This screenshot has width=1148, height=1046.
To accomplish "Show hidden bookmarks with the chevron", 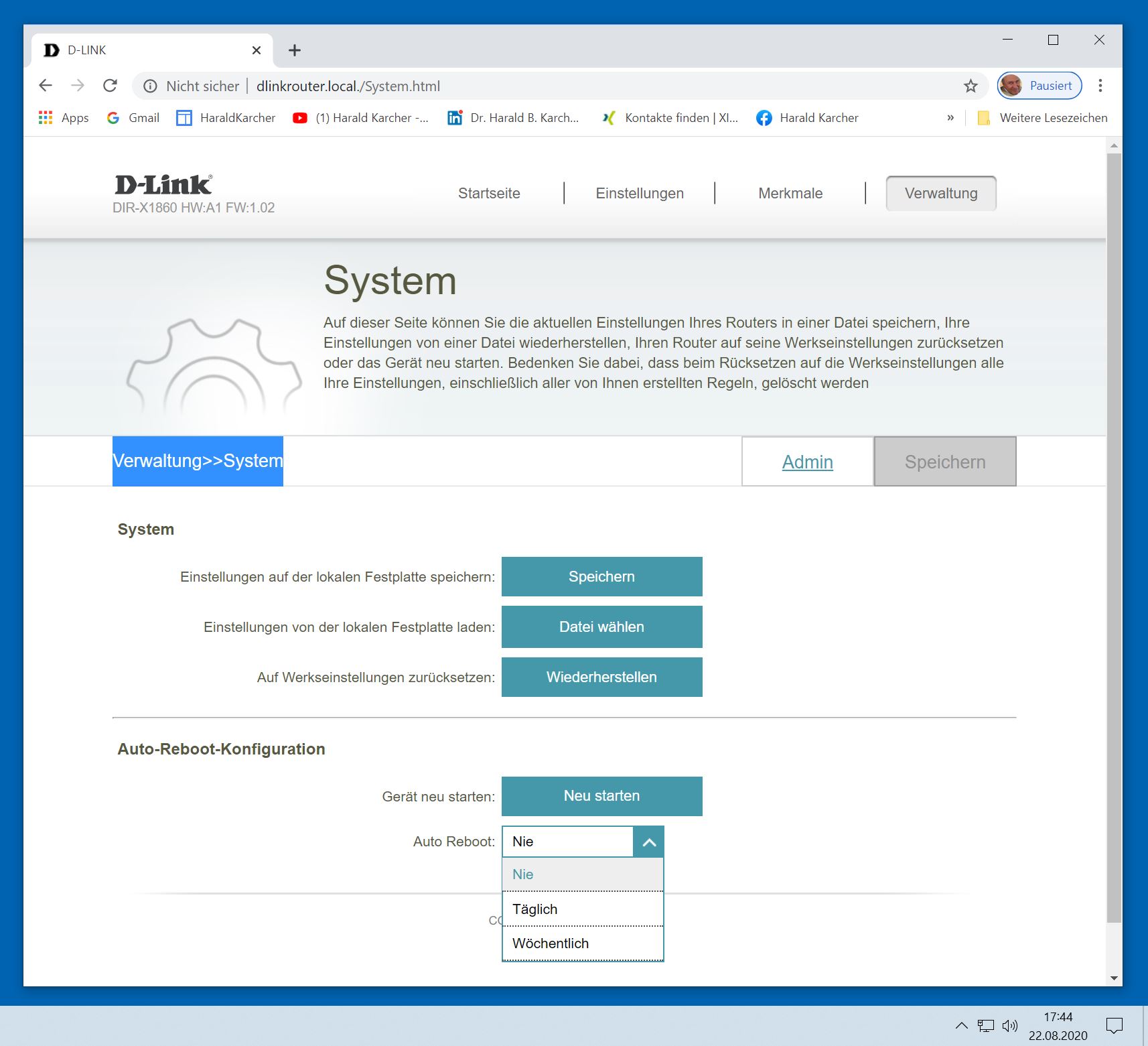I will [x=950, y=118].
